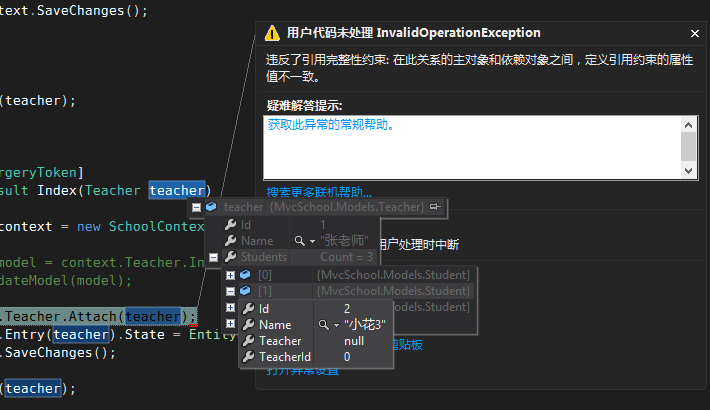Viewport: 710px width, 410px height.
Task: Select the student Id property value 2
Action: [x=347, y=309]
